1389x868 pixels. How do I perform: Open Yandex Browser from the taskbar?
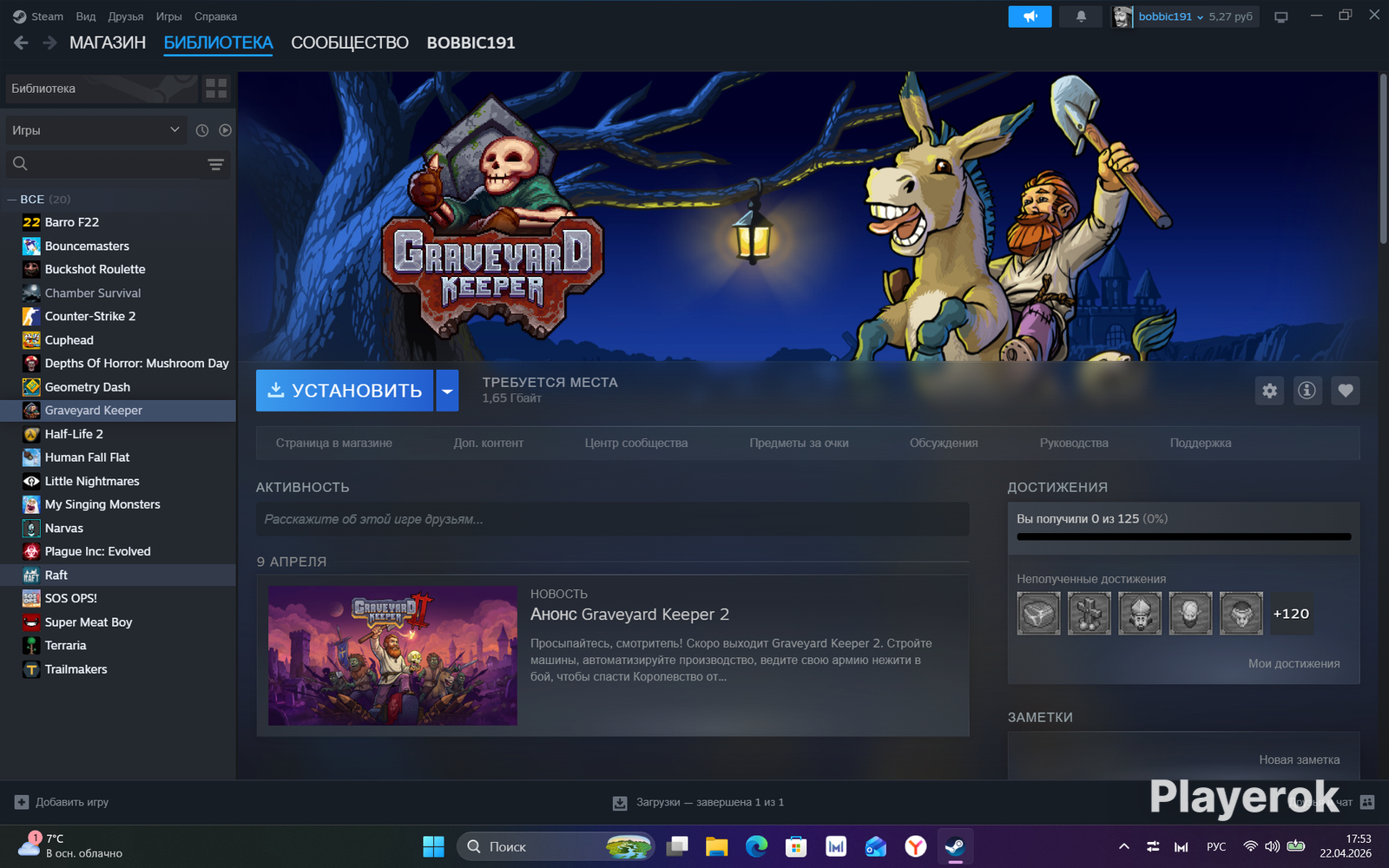click(x=915, y=846)
